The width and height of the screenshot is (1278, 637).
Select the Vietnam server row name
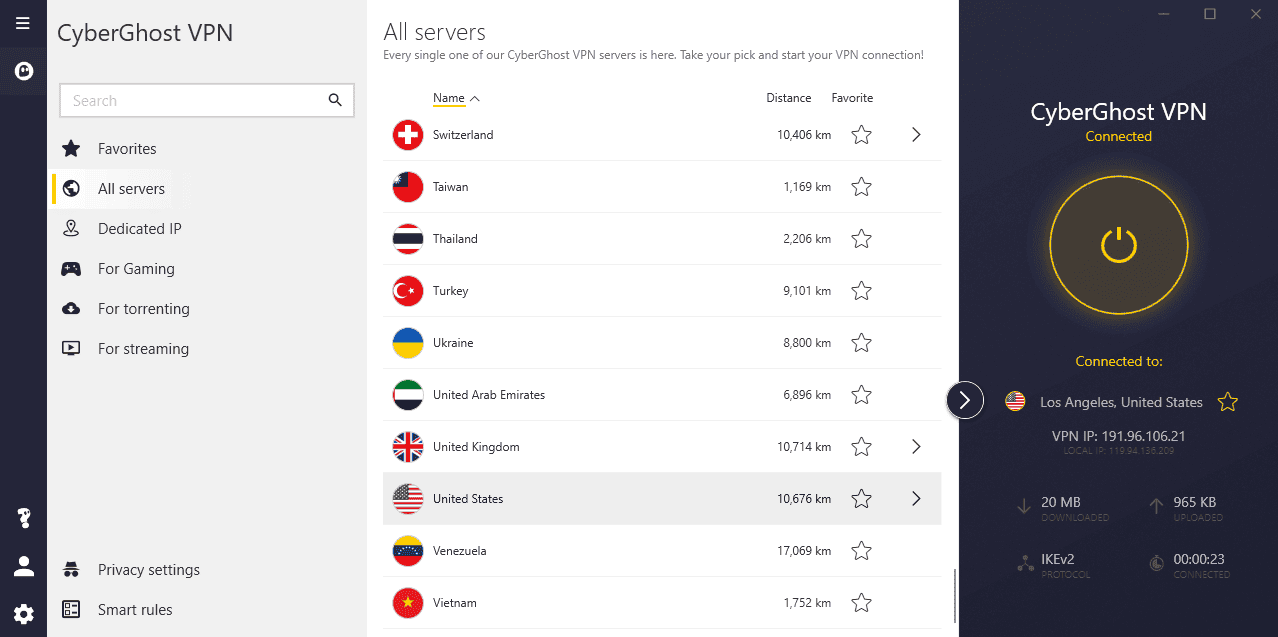coord(454,603)
